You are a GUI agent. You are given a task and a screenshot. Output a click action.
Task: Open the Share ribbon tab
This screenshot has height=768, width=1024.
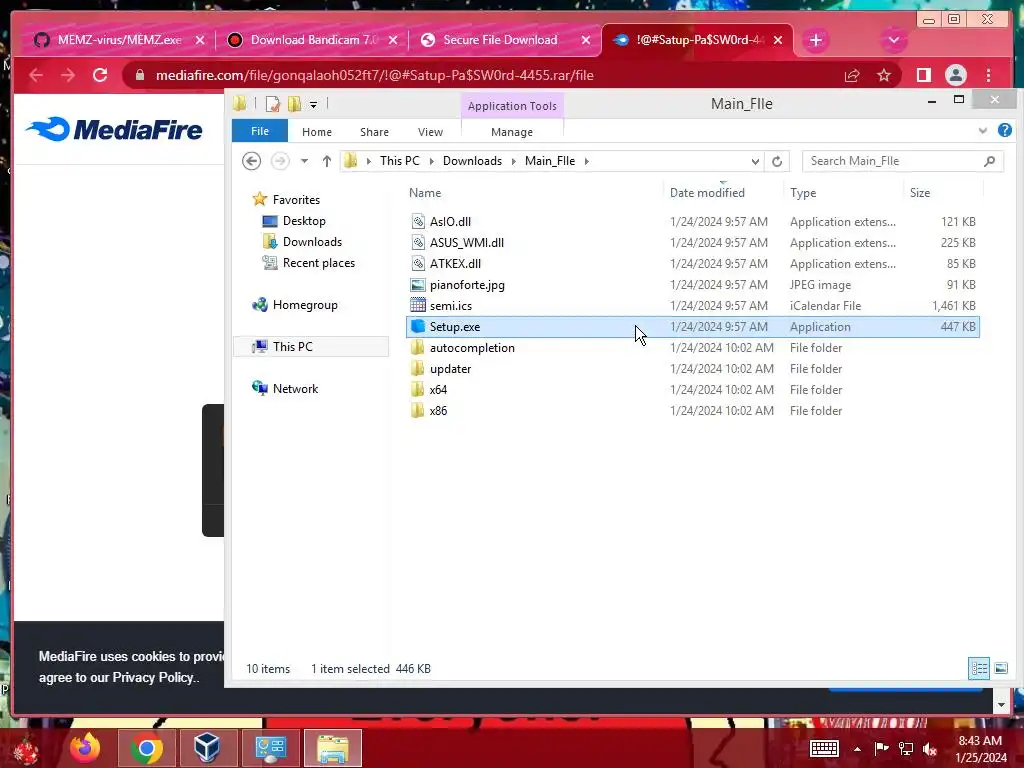coord(374,131)
